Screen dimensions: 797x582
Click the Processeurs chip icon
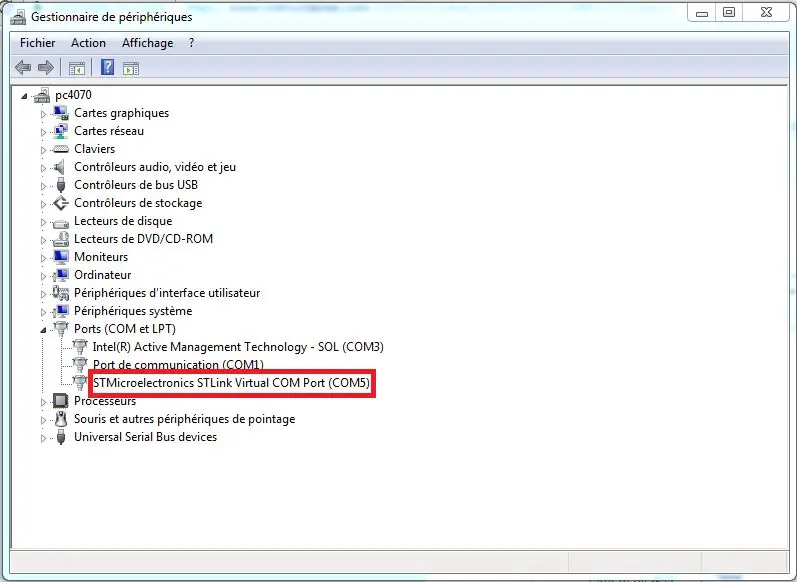(60, 401)
